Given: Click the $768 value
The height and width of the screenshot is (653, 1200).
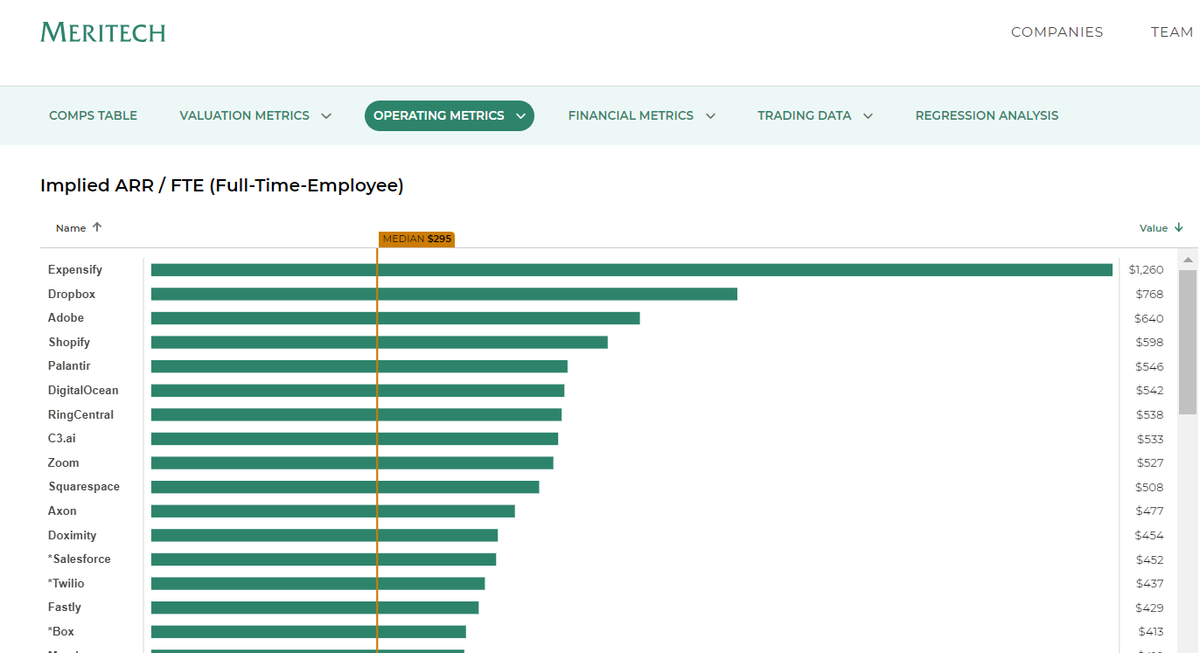Looking at the screenshot, I should [x=1150, y=294].
